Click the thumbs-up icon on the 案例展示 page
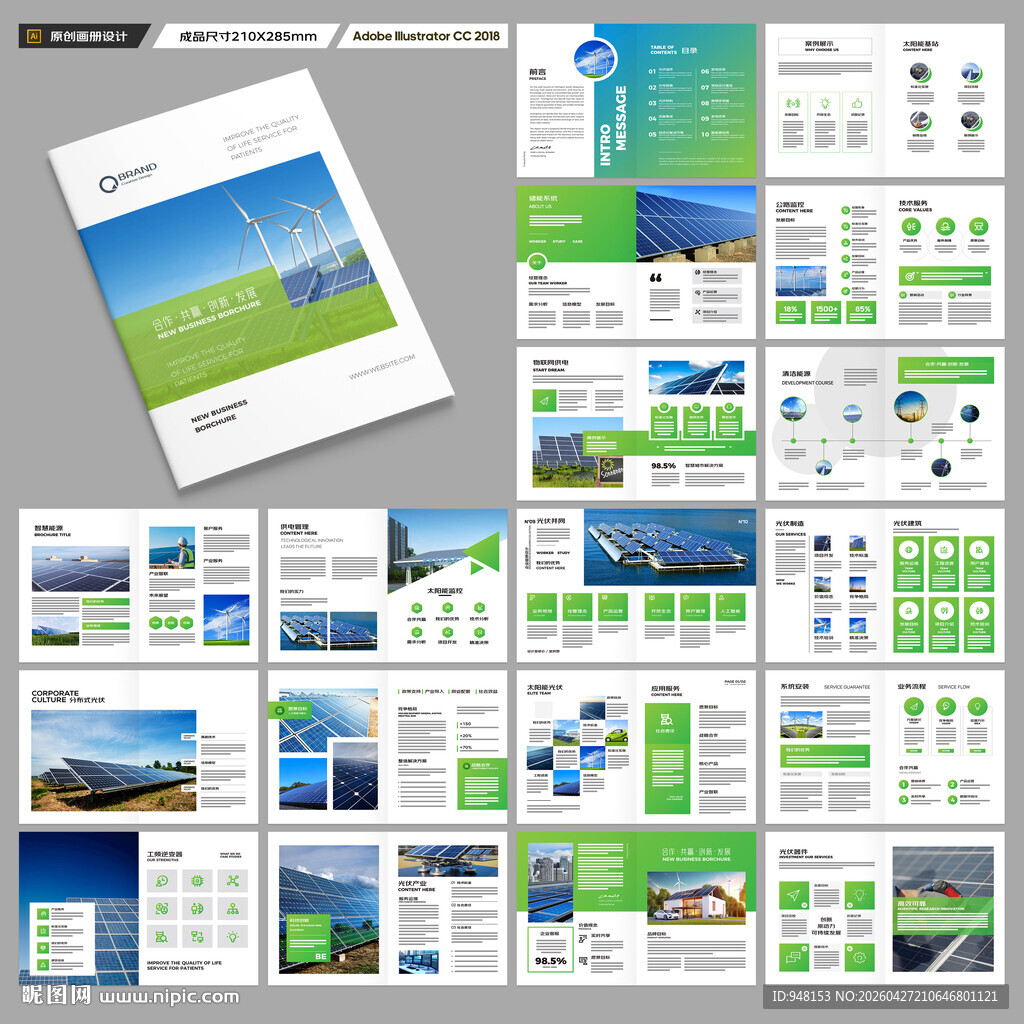This screenshot has height=1024, width=1024. (857, 103)
